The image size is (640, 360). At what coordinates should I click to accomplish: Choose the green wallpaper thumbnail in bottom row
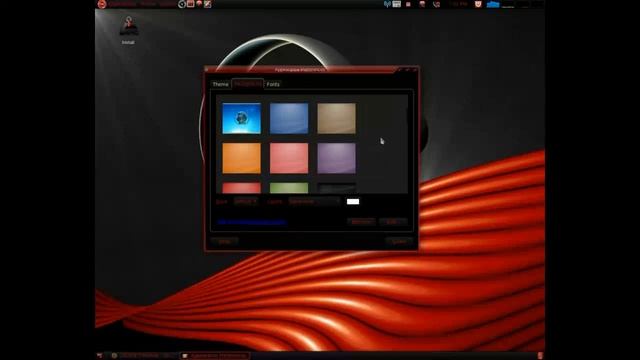(x=289, y=188)
